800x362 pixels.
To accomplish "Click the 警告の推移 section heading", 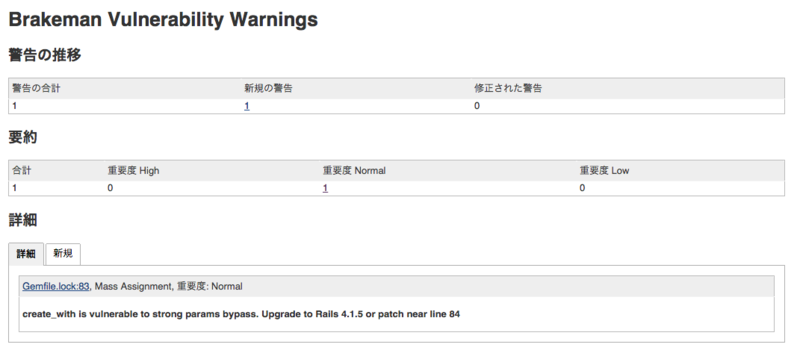I will click(45, 55).
